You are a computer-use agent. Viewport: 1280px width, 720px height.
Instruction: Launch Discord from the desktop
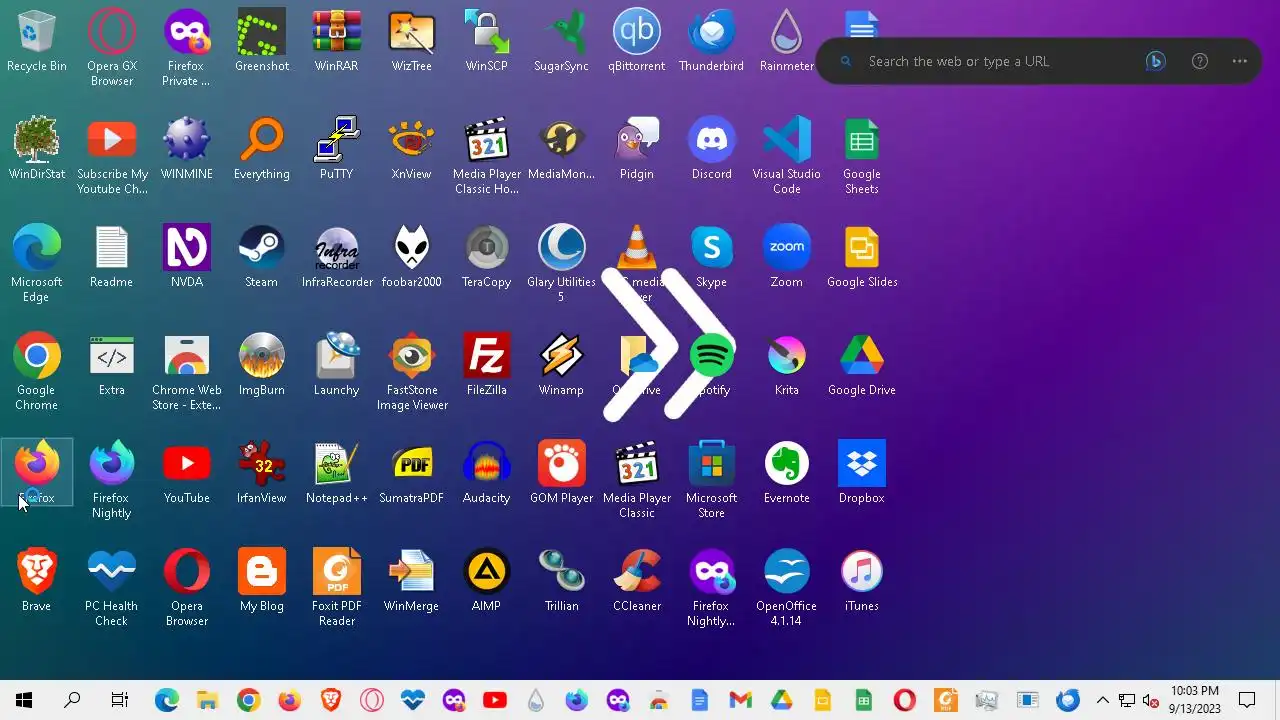coord(711,150)
